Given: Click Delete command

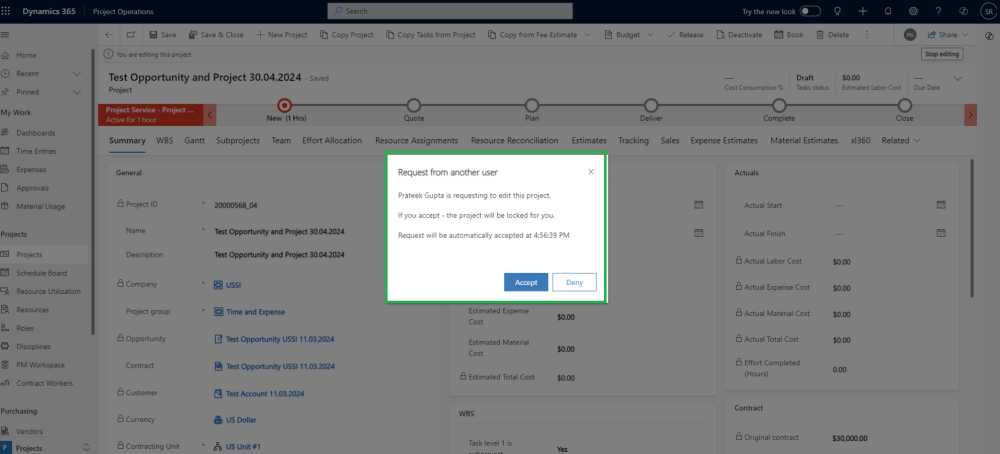Looking at the screenshot, I should point(832,34).
